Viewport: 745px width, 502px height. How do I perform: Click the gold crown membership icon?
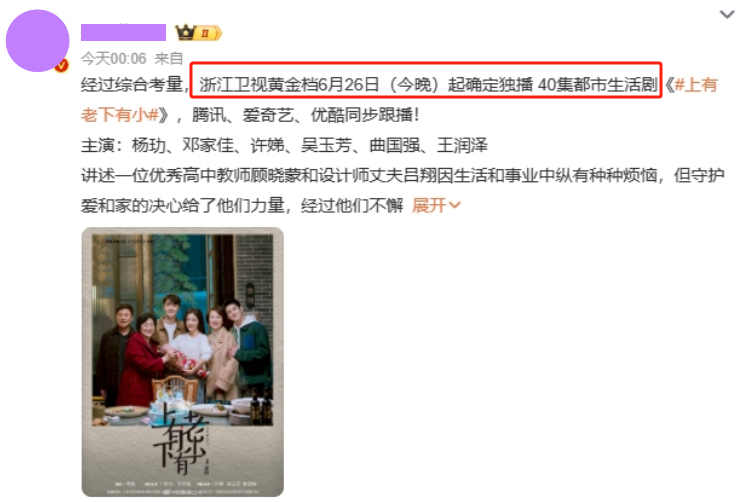[185, 32]
